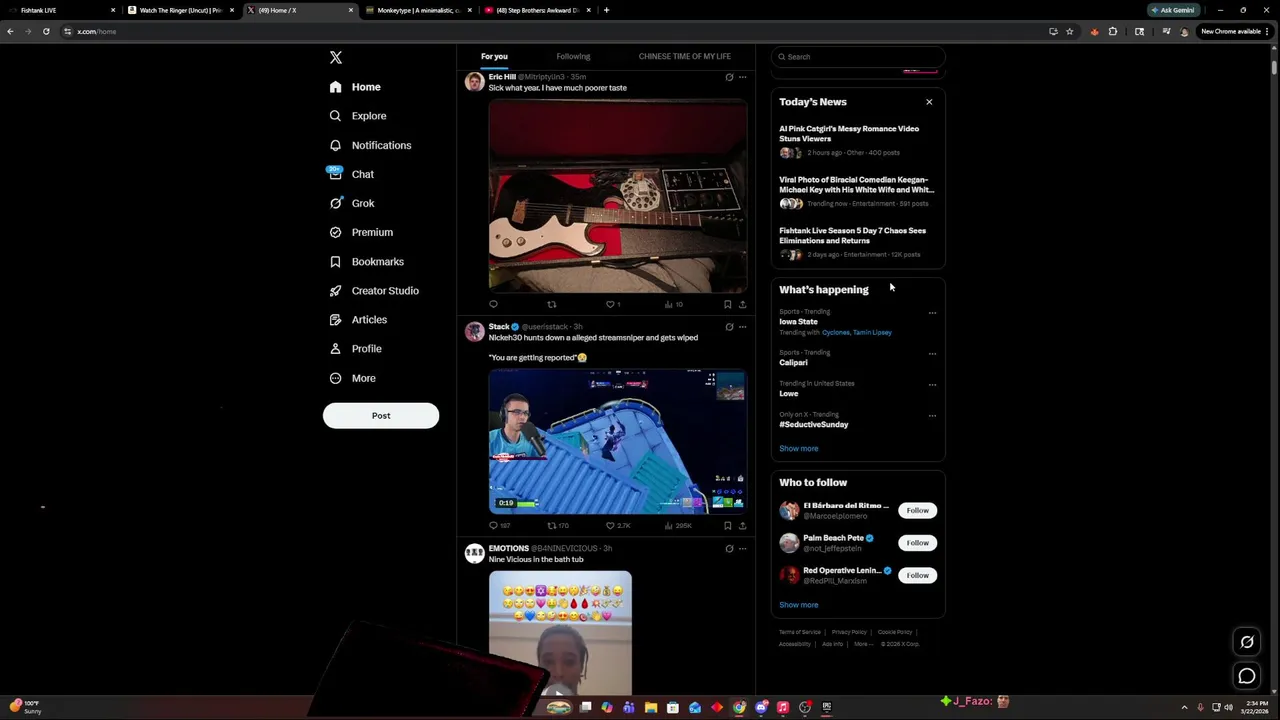1280x720 pixels.
Task: Open more options on Eric Hill's post
Action: pyautogui.click(x=742, y=77)
